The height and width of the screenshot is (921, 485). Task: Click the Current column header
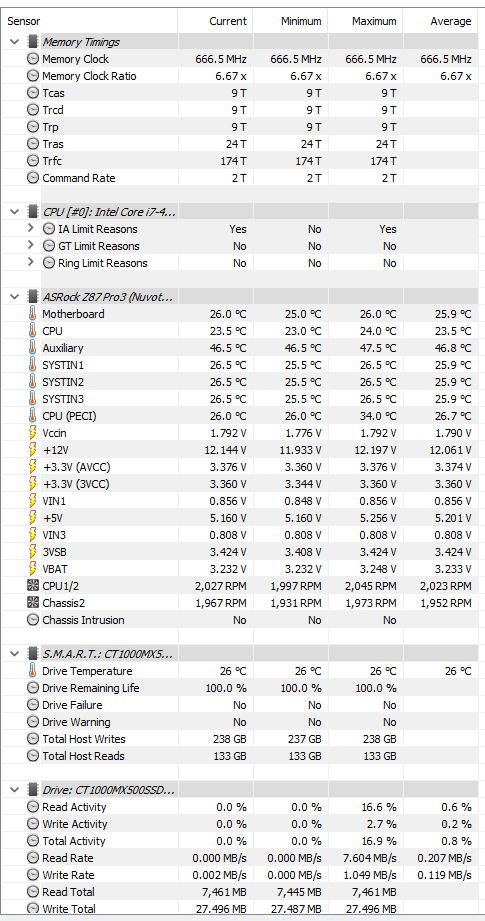[215, 21]
